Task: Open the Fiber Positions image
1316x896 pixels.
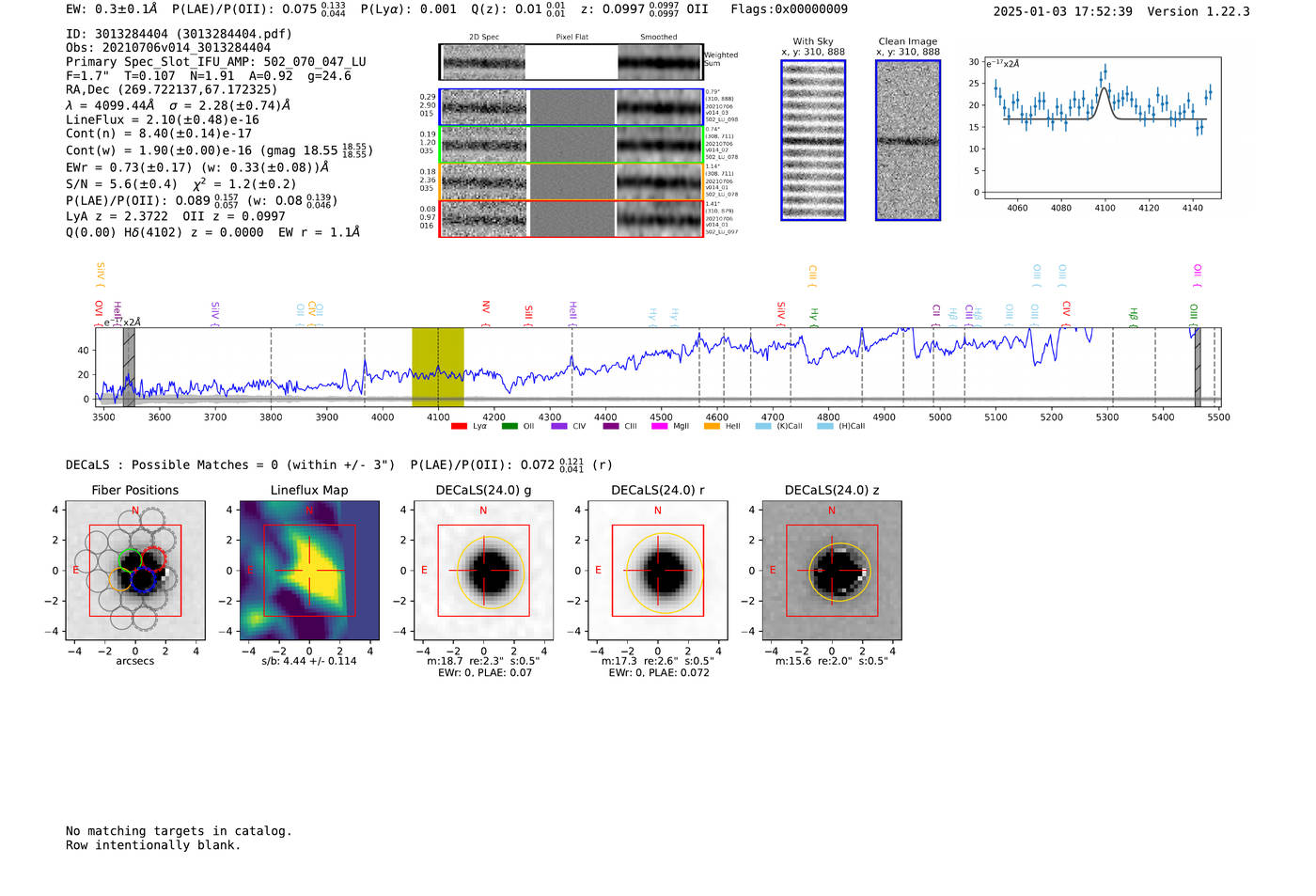Action: click(135, 570)
